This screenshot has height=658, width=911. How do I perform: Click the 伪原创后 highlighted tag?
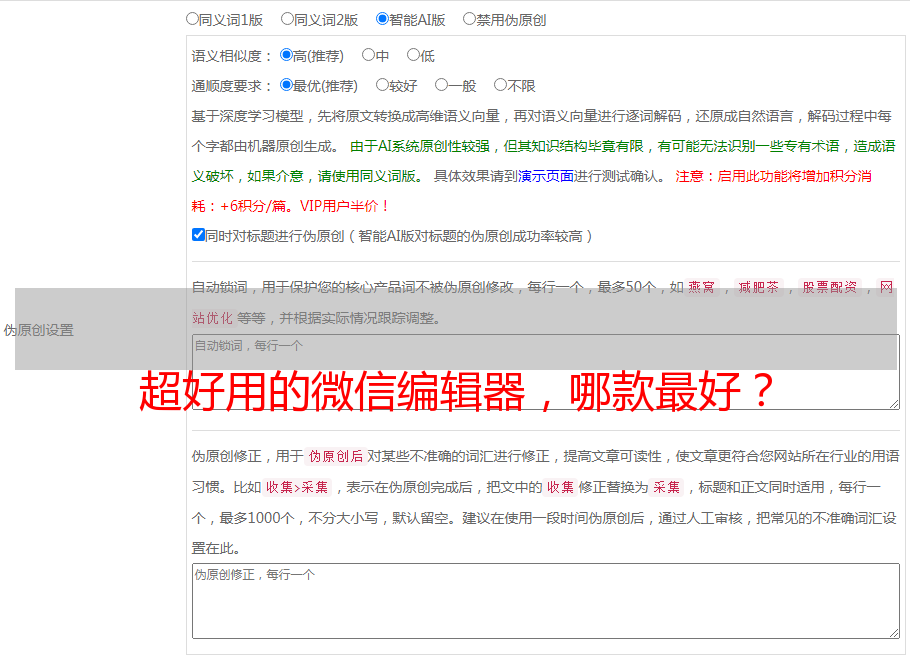[x=335, y=456]
